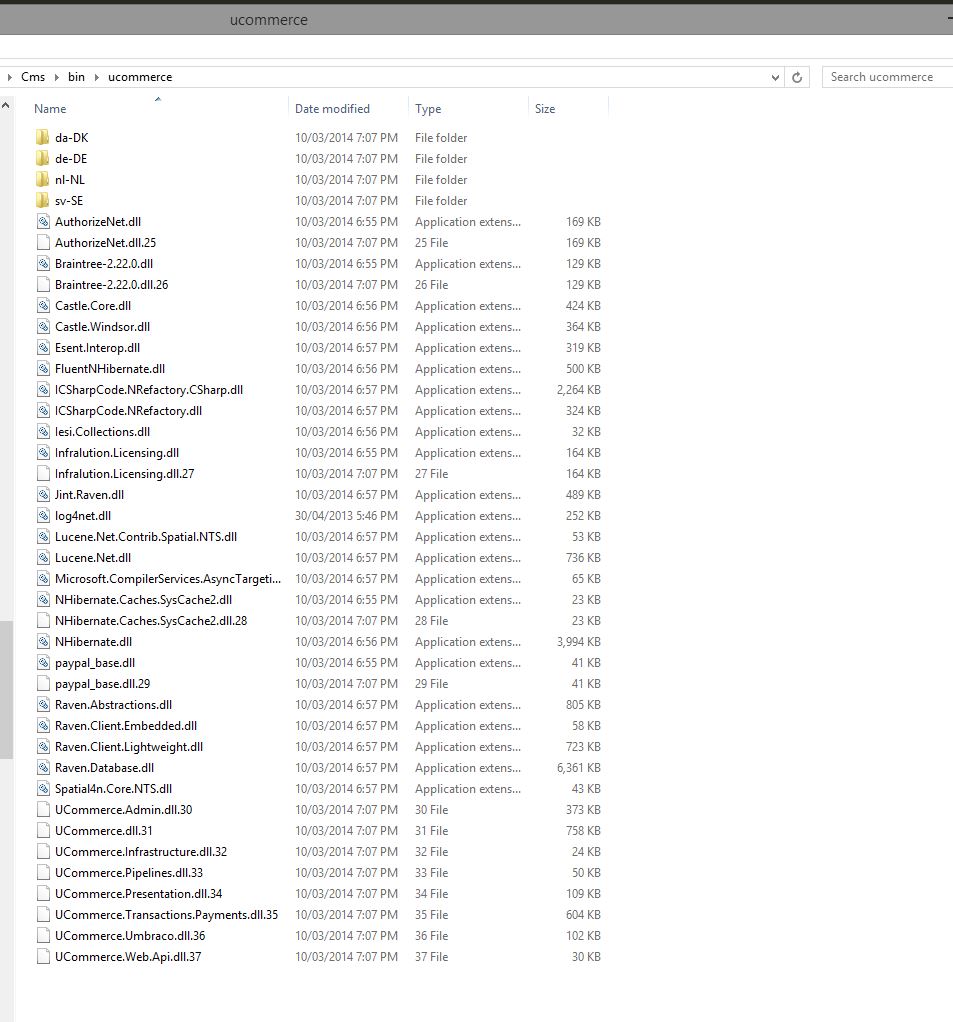Open the address bar history dropdown

click(775, 77)
